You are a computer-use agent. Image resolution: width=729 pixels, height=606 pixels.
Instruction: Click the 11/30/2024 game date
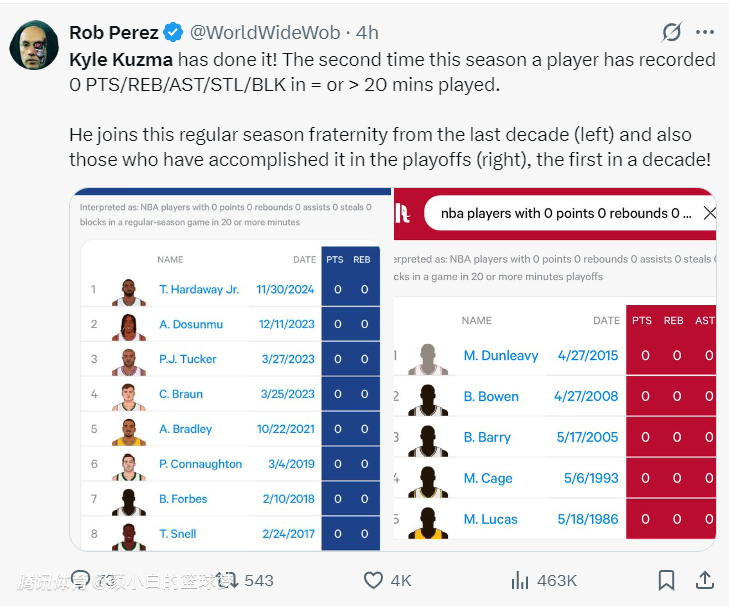click(x=285, y=289)
